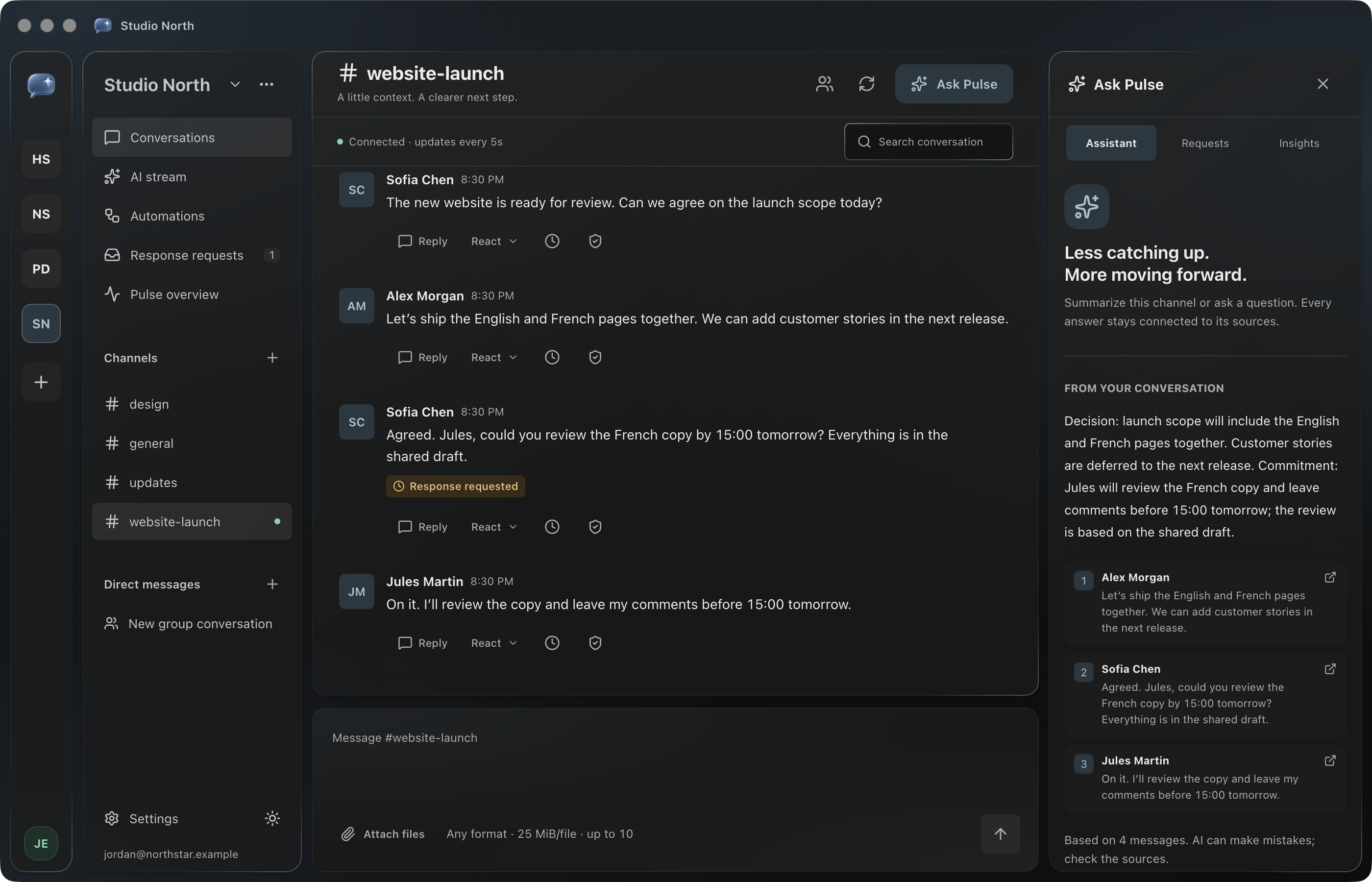1372x882 pixels.
Task: Click the app logo at top of rail
Action: click(x=41, y=85)
